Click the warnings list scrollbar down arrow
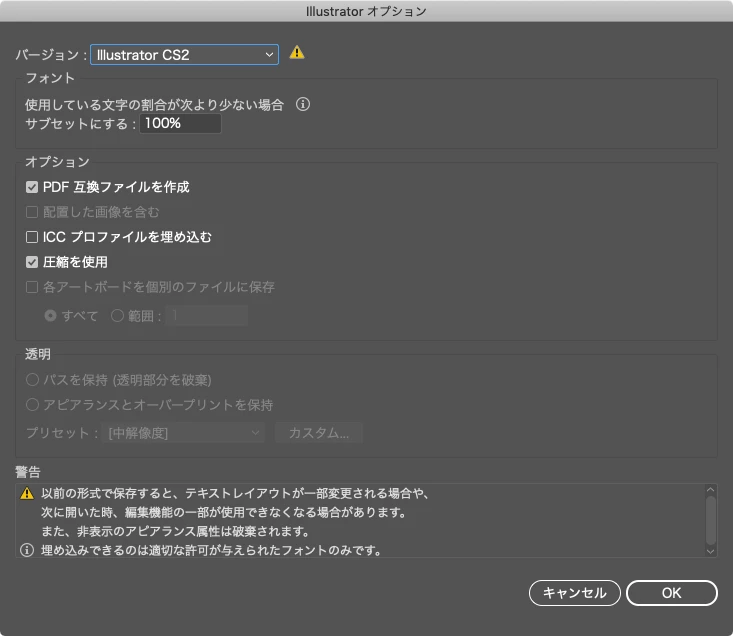 point(711,551)
